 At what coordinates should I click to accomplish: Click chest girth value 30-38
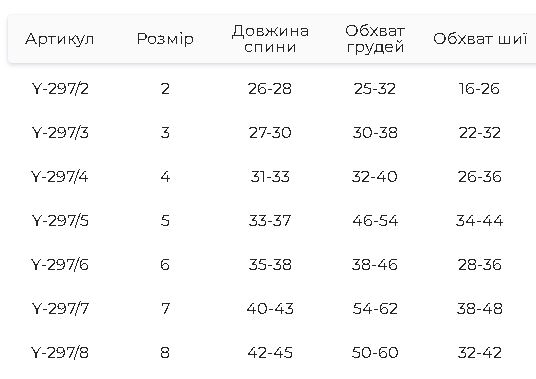[x=375, y=133]
